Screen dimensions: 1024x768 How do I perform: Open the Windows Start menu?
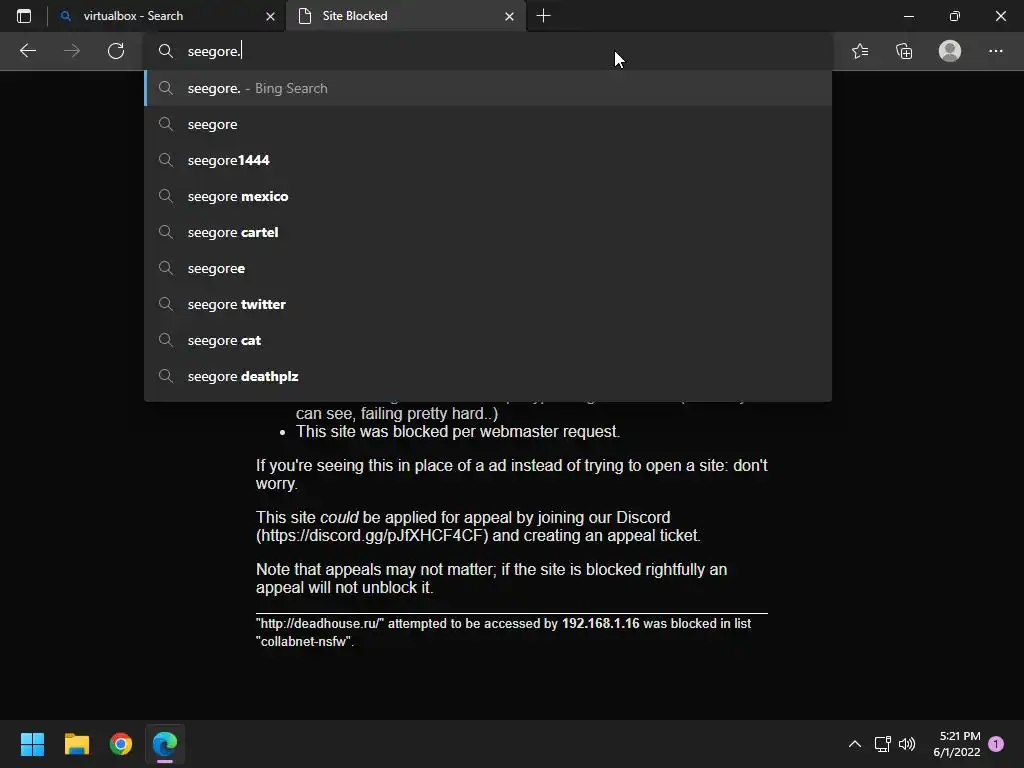[x=32, y=744]
